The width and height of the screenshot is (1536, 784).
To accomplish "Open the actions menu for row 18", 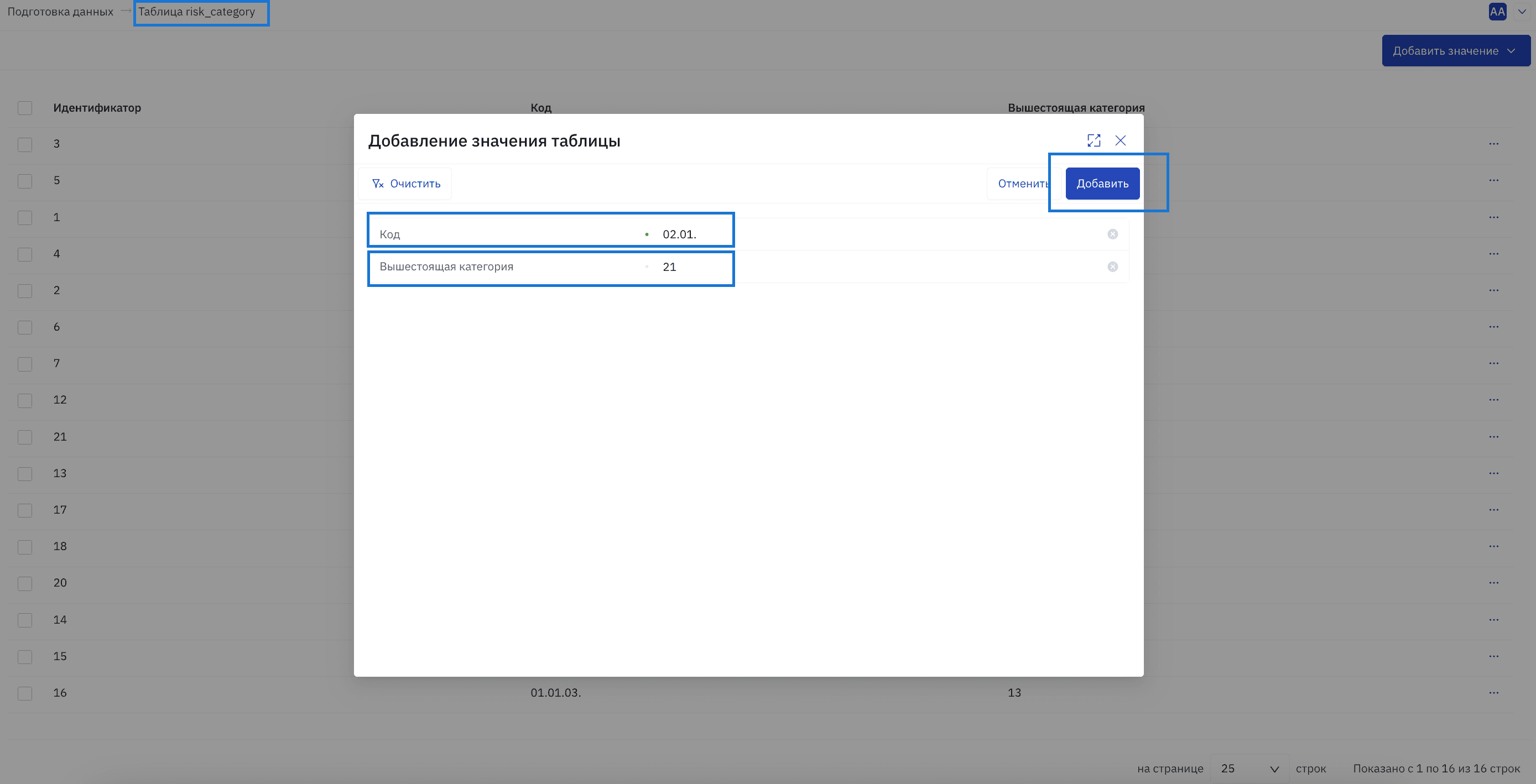I will coord(1493,546).
